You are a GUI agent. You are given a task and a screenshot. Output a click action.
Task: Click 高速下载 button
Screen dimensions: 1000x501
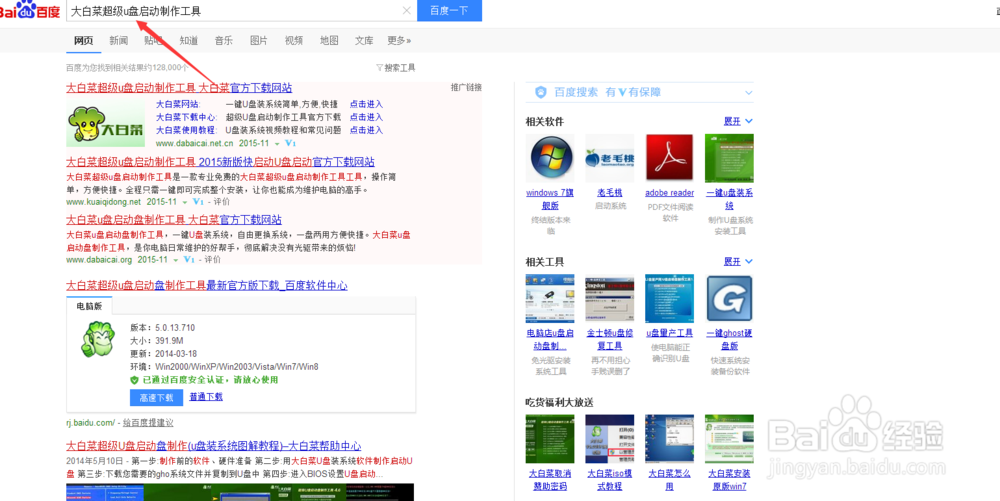click(x=156, y=398)
